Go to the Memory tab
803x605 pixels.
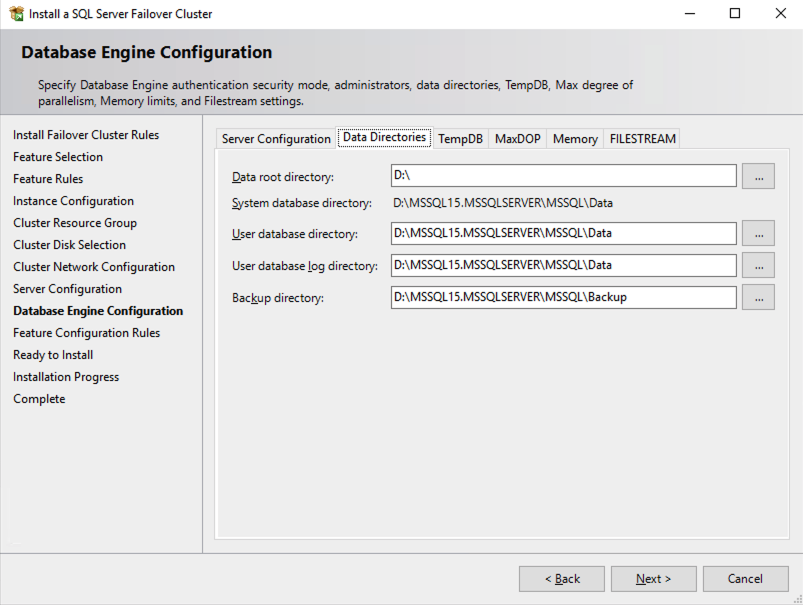tap(575, 139)
